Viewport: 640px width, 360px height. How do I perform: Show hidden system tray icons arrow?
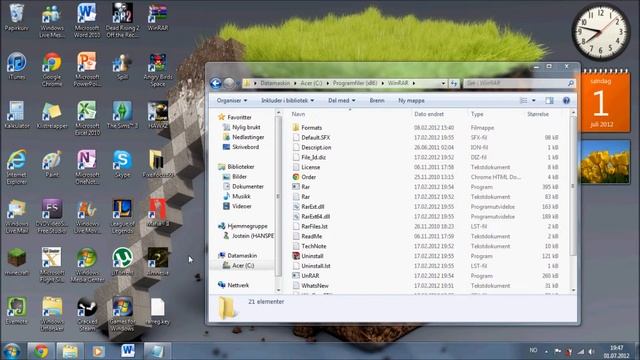tap(546, 351)
